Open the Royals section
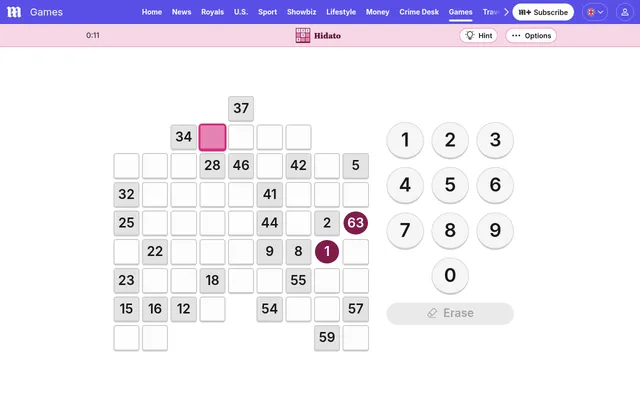Image resolution: width=640 pixels, height=400 pixels. tap(212, 12)
